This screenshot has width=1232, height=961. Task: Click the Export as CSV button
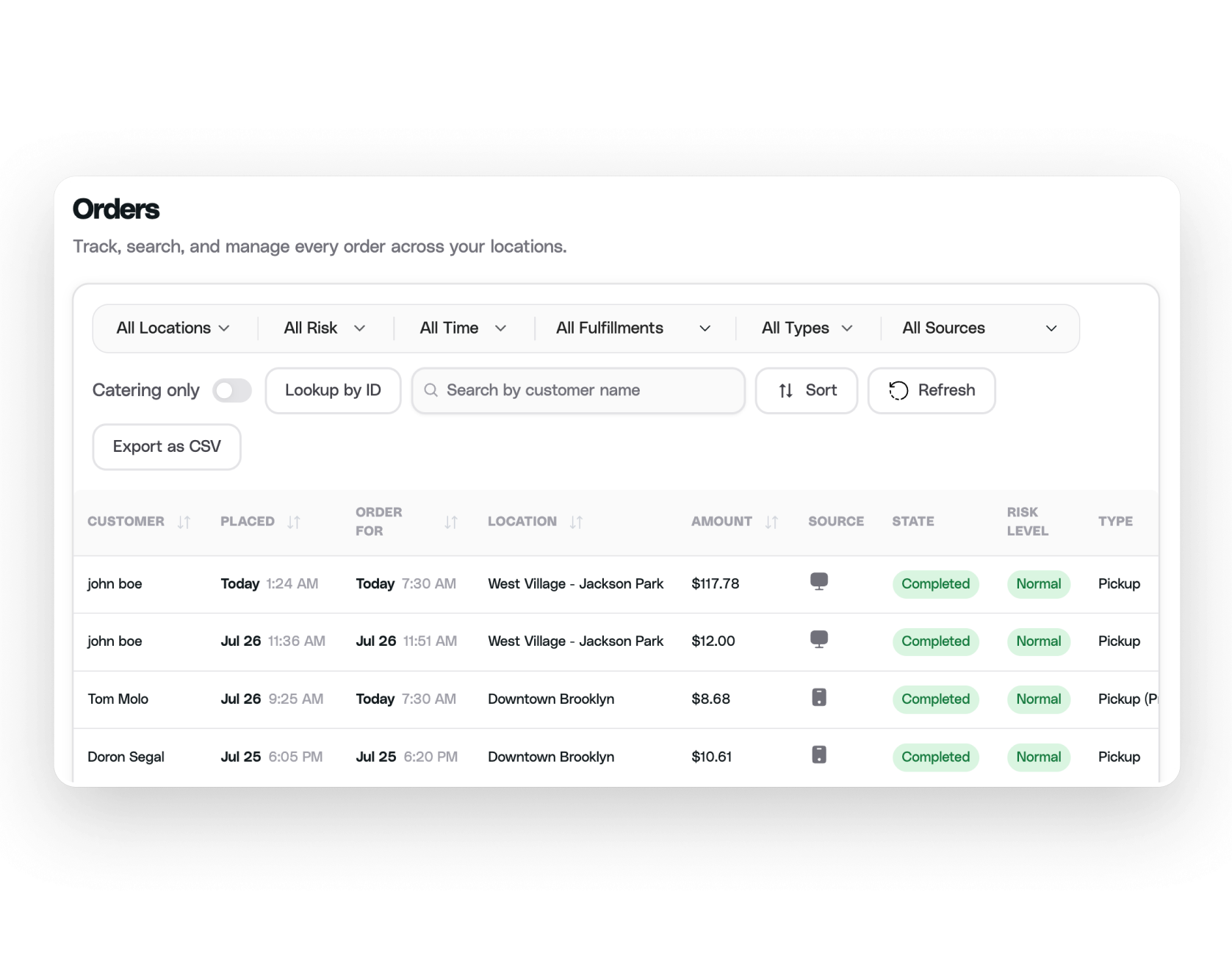167,447
